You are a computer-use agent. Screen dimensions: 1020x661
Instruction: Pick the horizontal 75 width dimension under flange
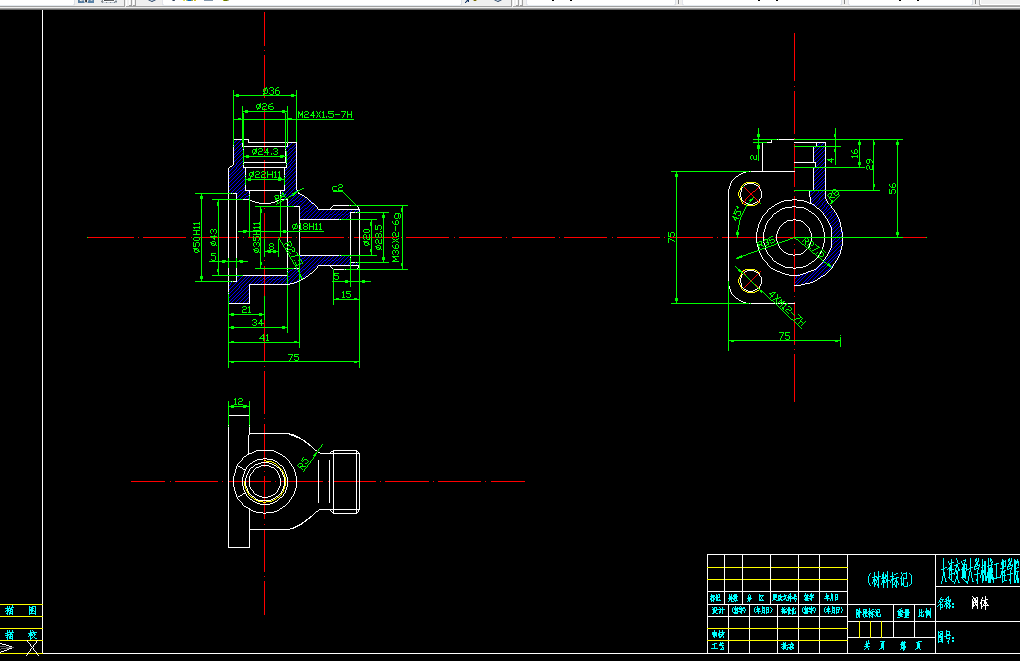785,336
